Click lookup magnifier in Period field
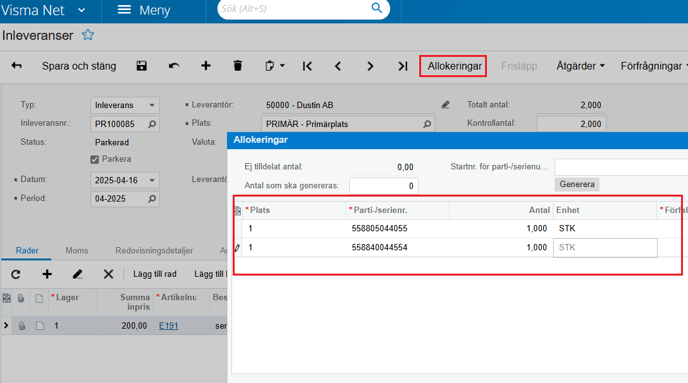The width and height of the screenshot is (688, 383). [x=152, y=199]
